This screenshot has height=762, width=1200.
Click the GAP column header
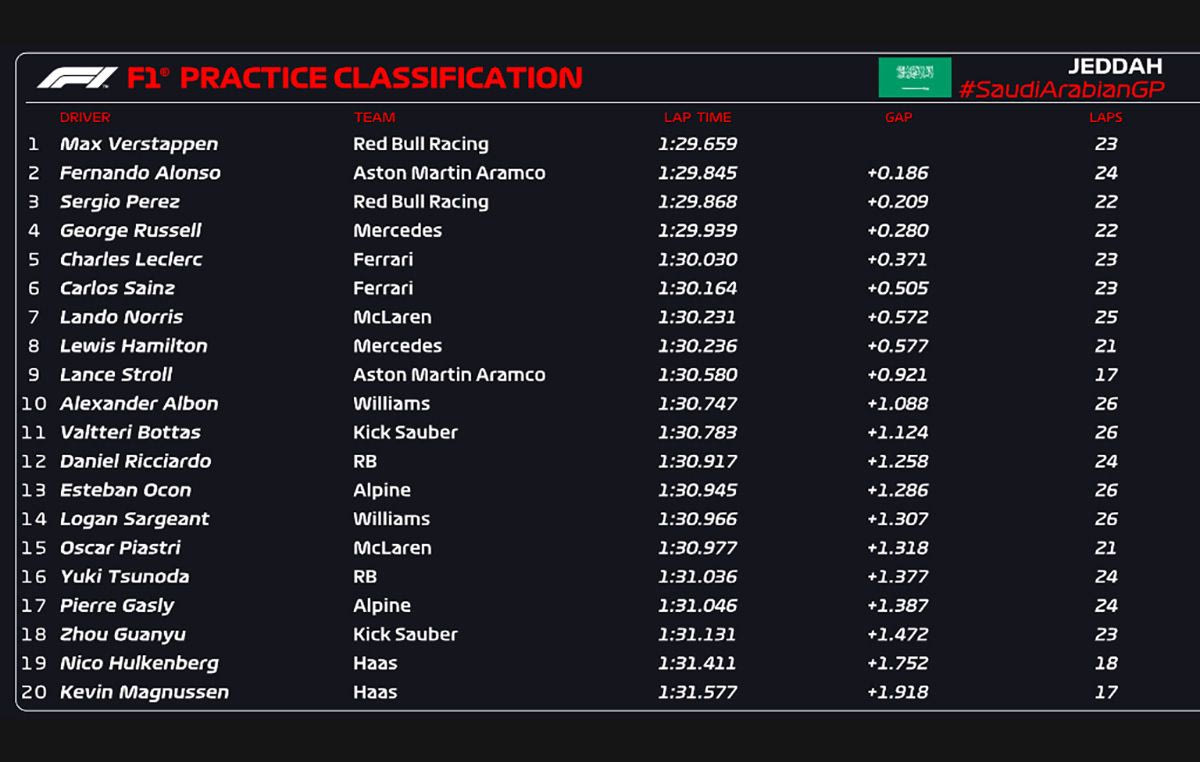pos(898,117)
